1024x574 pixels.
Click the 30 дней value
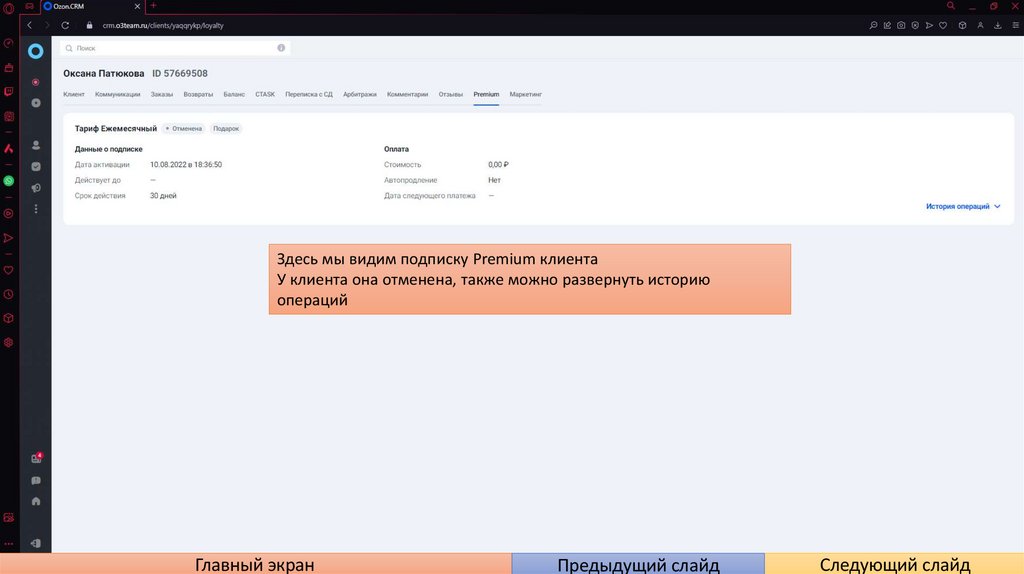point(163,196)
